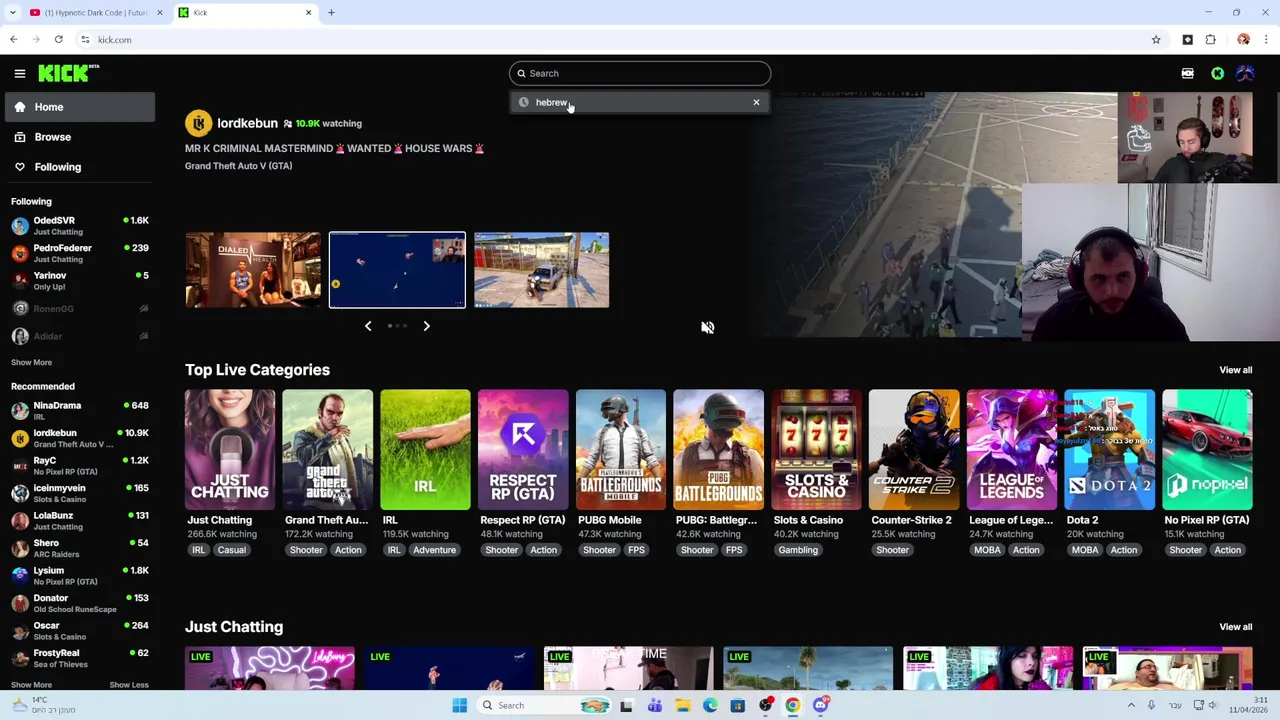Click the Gambling tag under Slots
Viewport: 1280px width, 720px height.
tap(798, 550)
